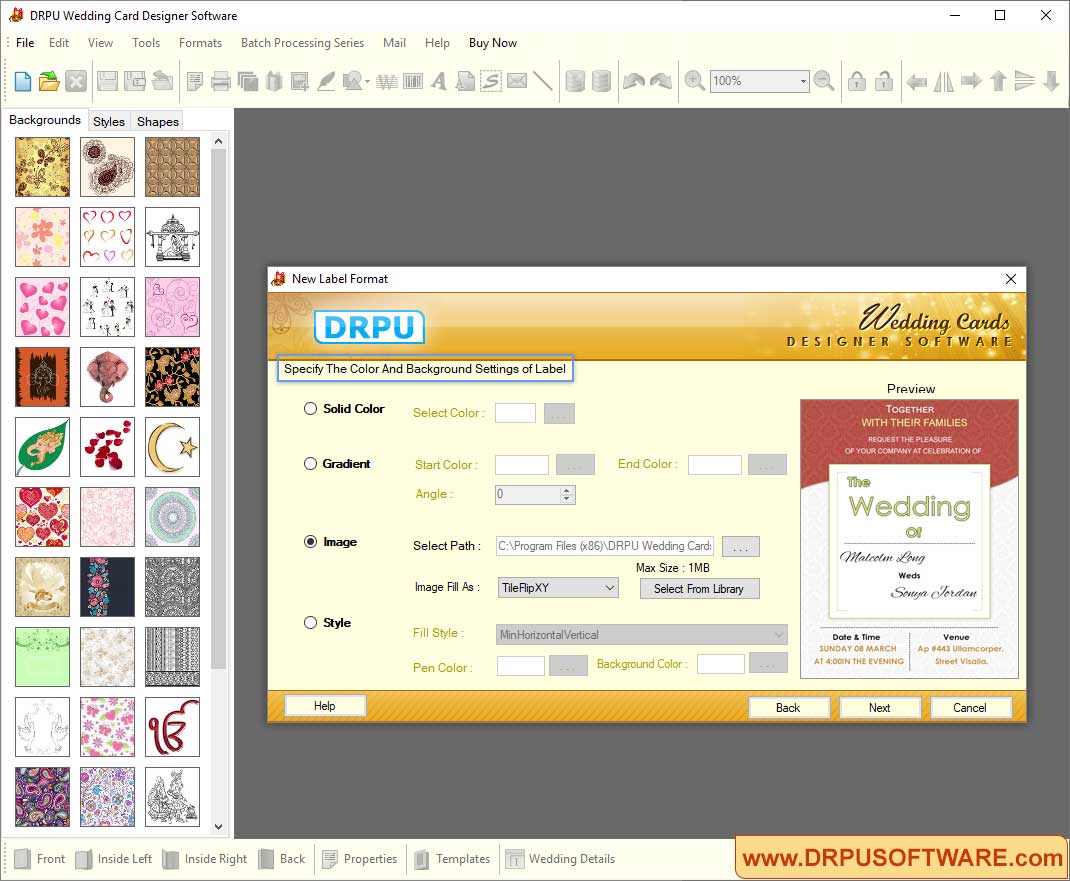Switch to the Backgrounds tab

coord(45,120)
